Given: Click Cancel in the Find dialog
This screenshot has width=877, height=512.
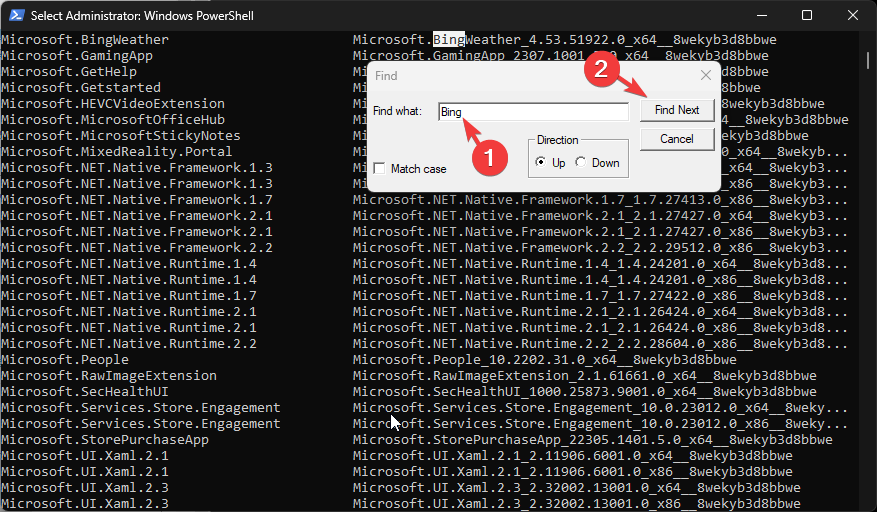Looking at the screenshot, I should pos(677,139).
